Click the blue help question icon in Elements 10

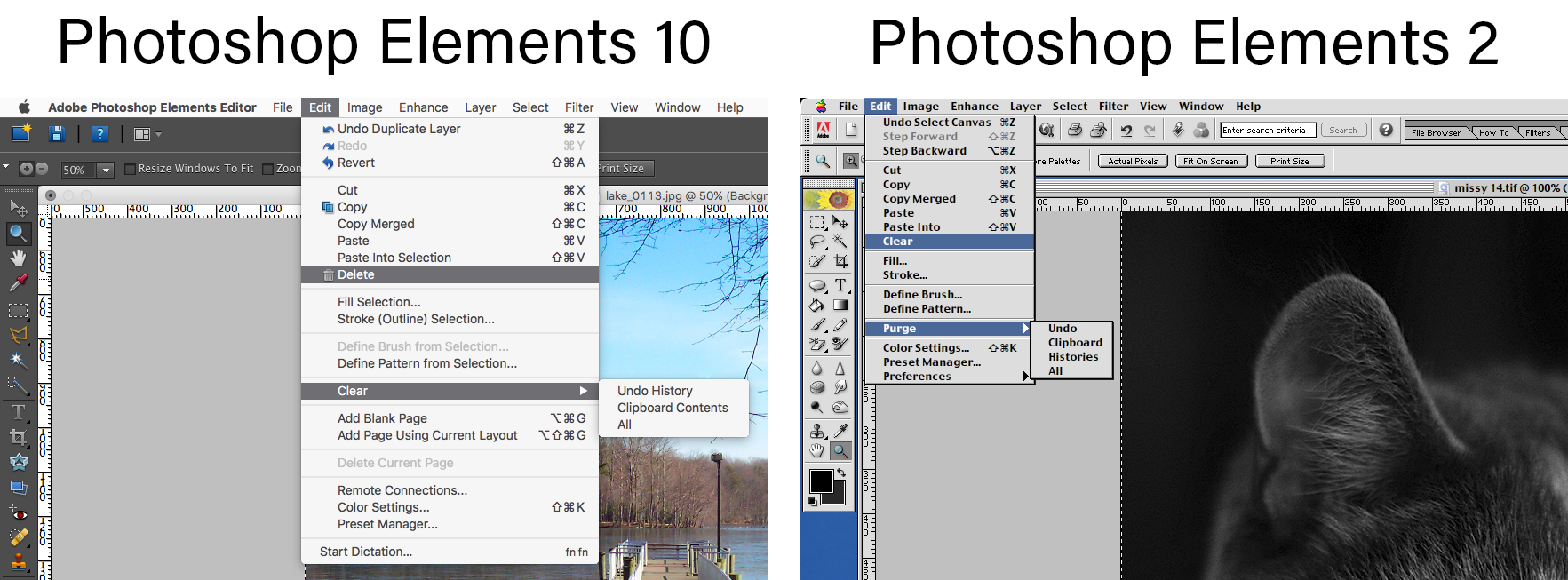(100, 134)
